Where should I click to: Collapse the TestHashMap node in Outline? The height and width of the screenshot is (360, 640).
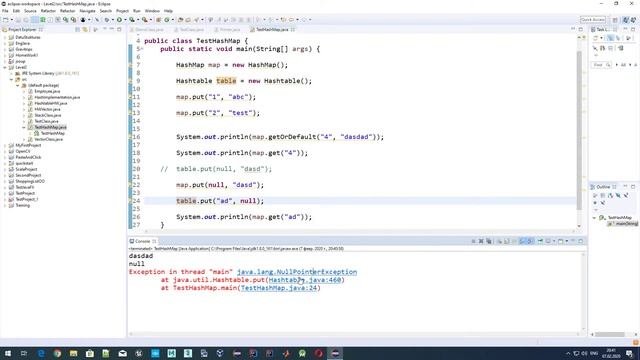pyautogui.click(x=594, y=218)
